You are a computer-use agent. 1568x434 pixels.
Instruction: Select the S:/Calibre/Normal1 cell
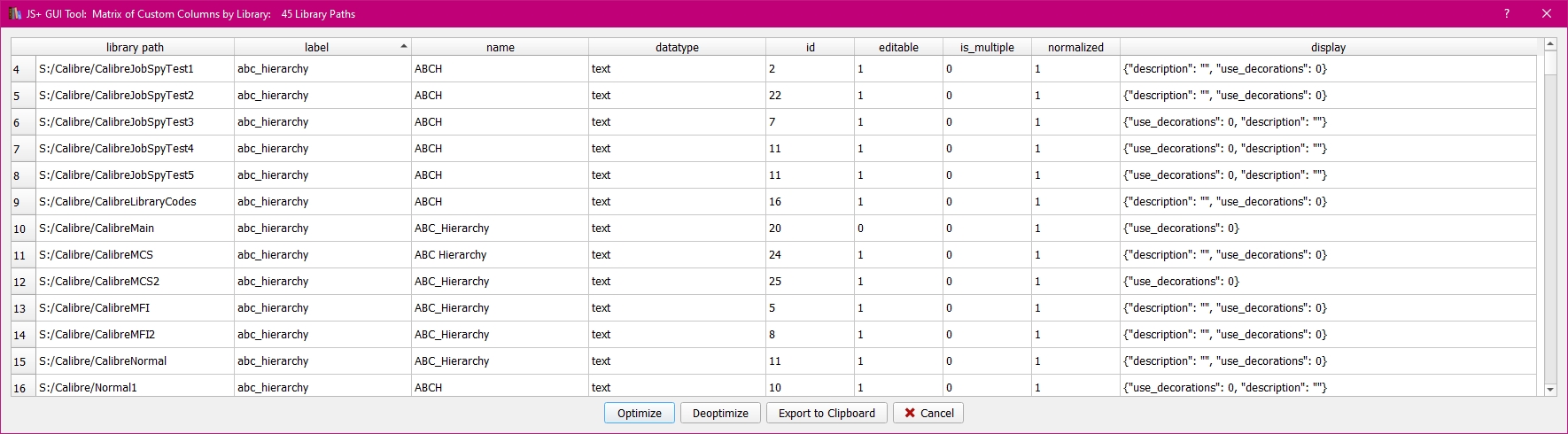click(135, 387)
